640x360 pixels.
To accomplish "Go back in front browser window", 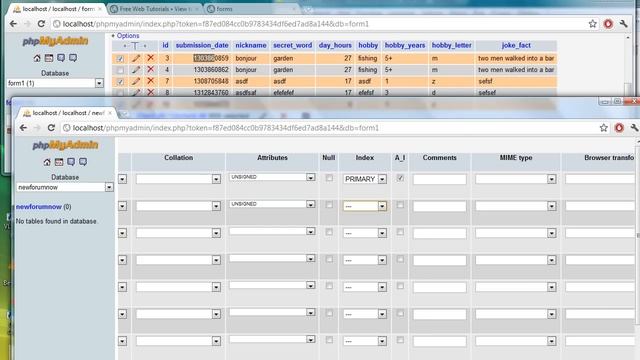I will (23, 128).
